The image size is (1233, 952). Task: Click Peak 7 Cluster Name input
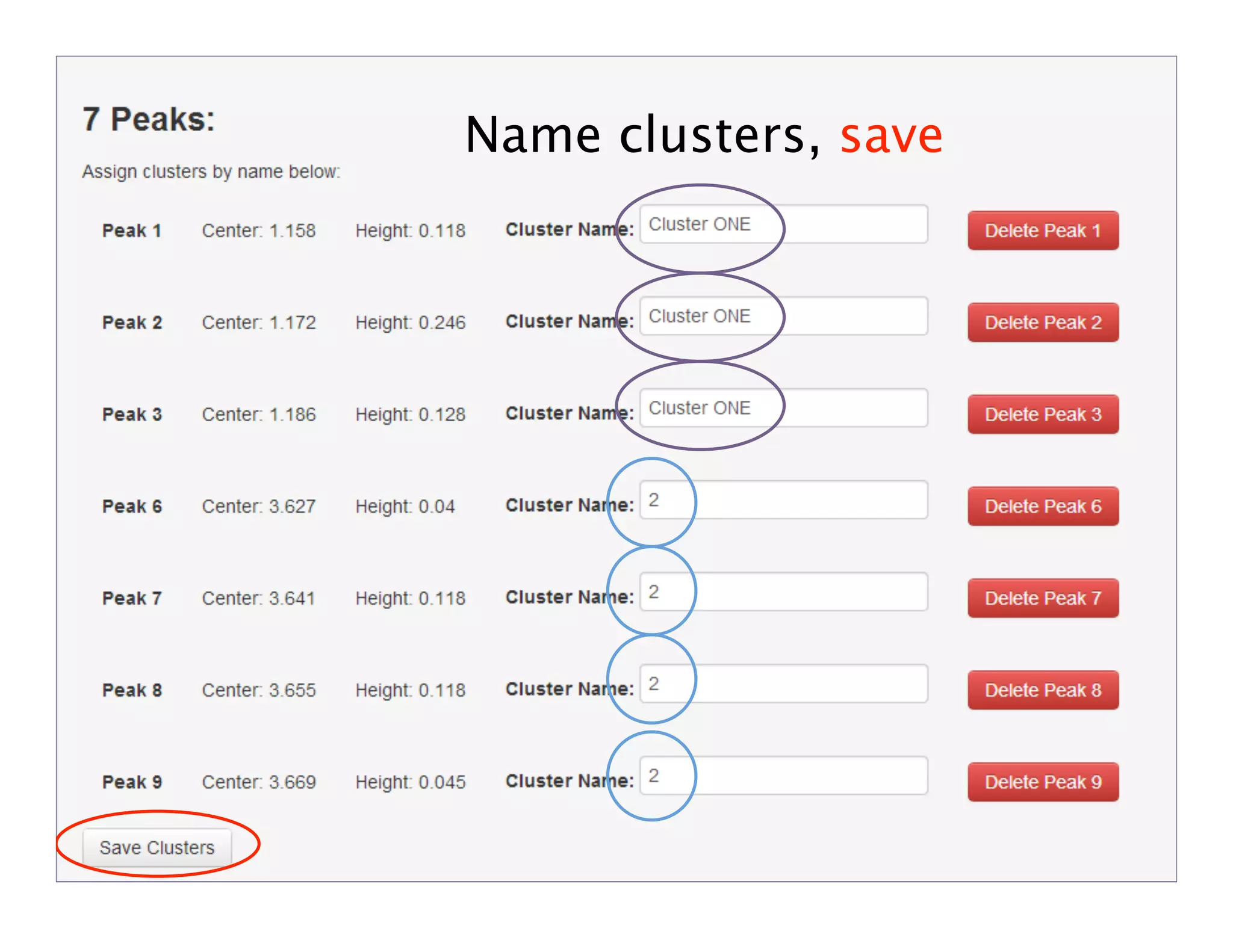[x=783, y=592]
